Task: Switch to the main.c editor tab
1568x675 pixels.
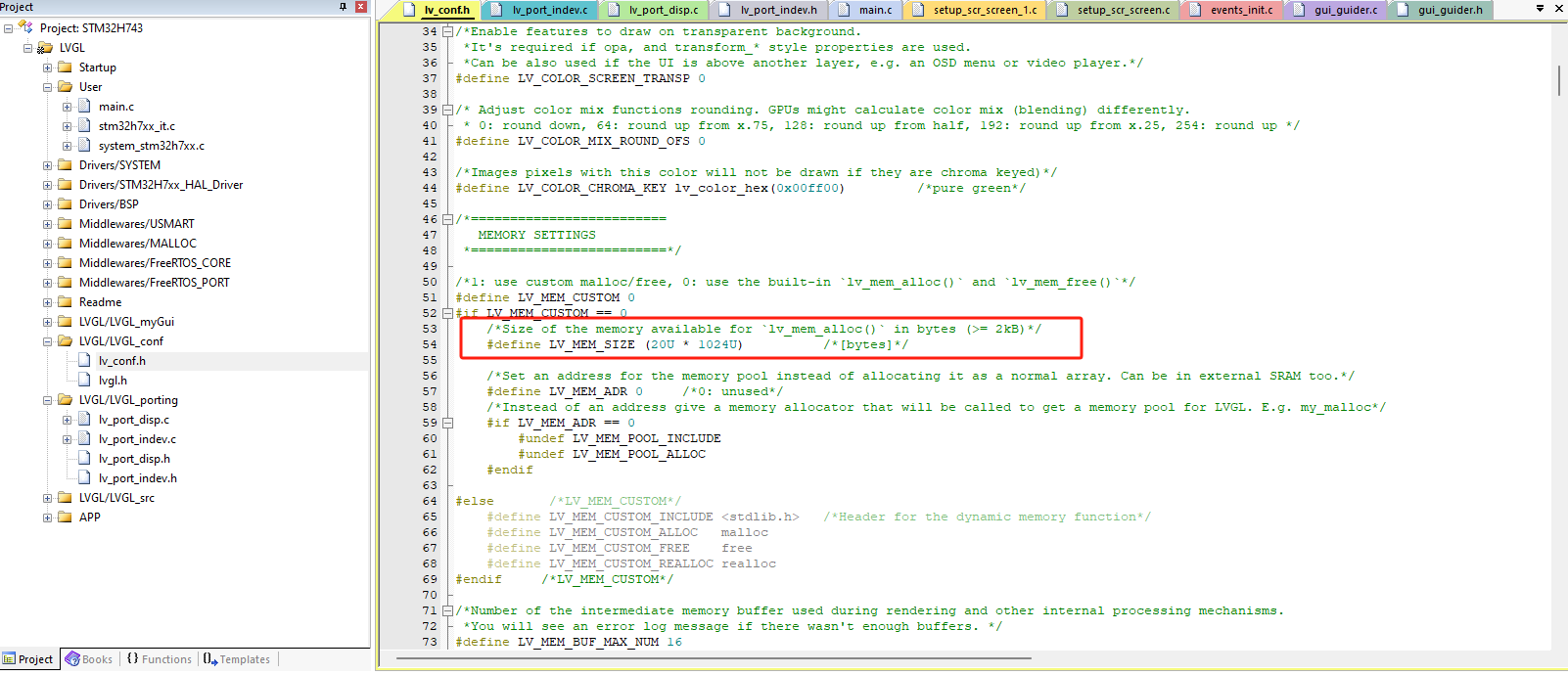Action: [x=866, y=10]
